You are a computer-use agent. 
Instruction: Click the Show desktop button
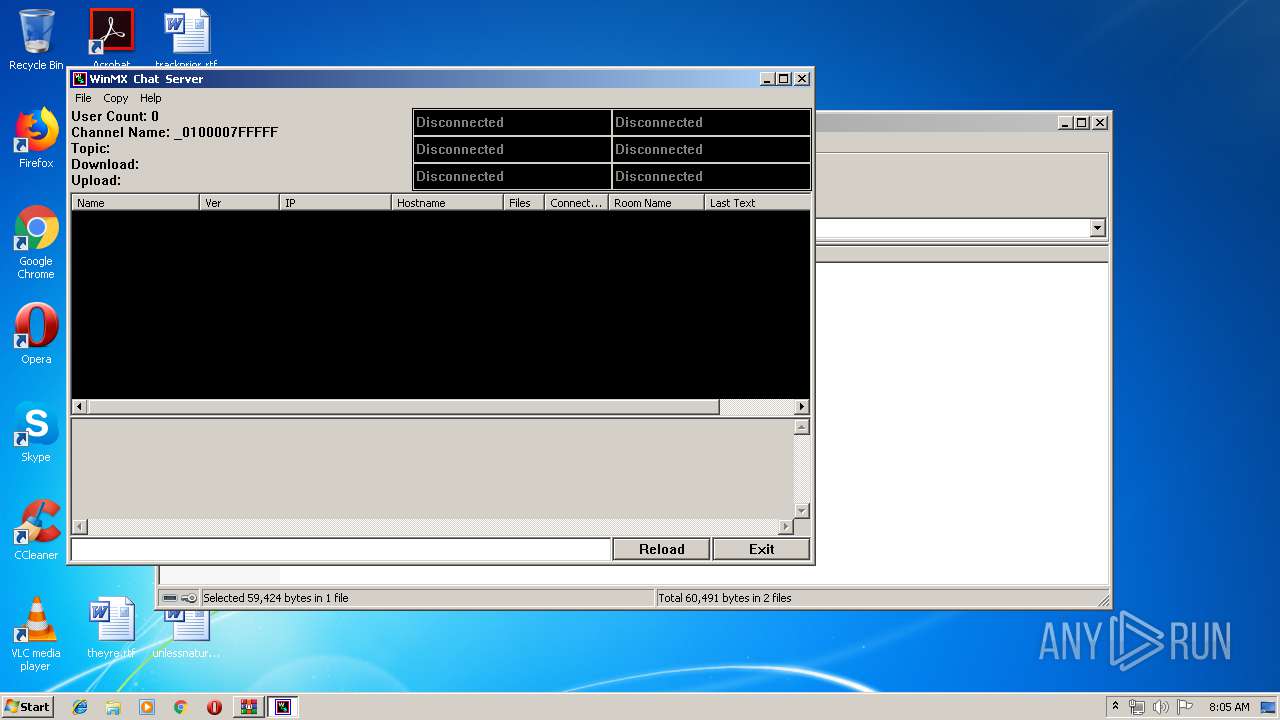click(x=1270, y=707)
